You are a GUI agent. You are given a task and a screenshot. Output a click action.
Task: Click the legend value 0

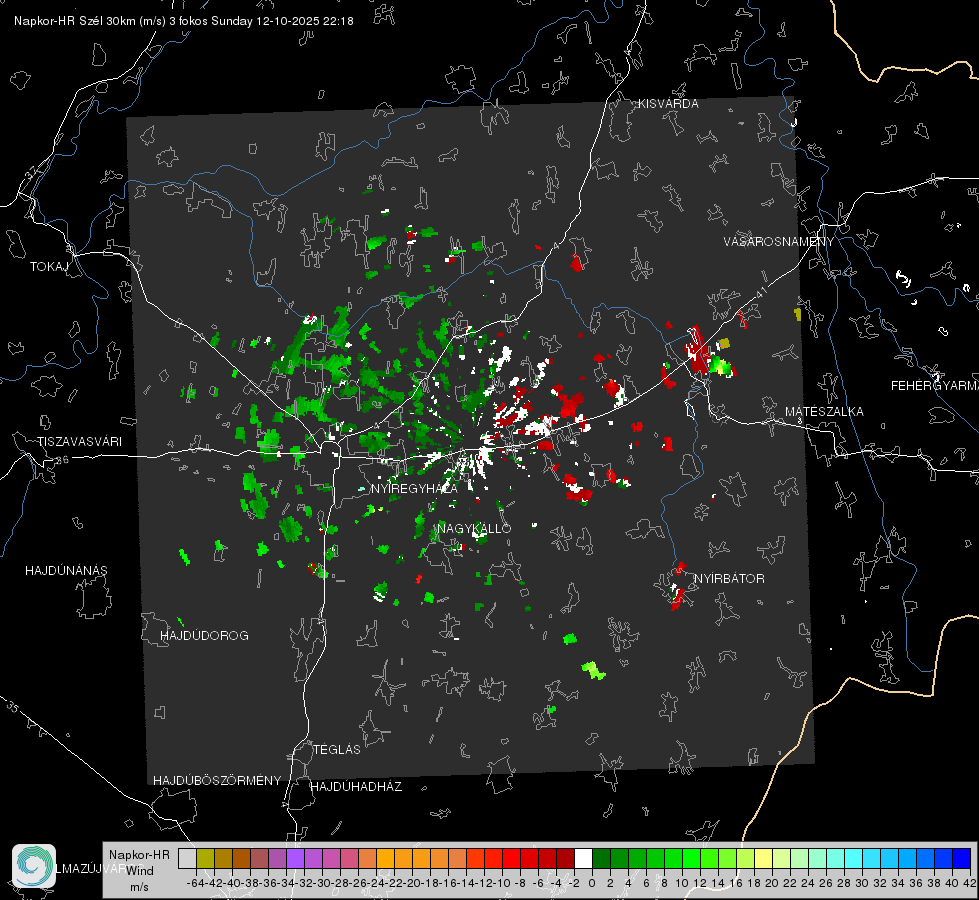(592, 883)
